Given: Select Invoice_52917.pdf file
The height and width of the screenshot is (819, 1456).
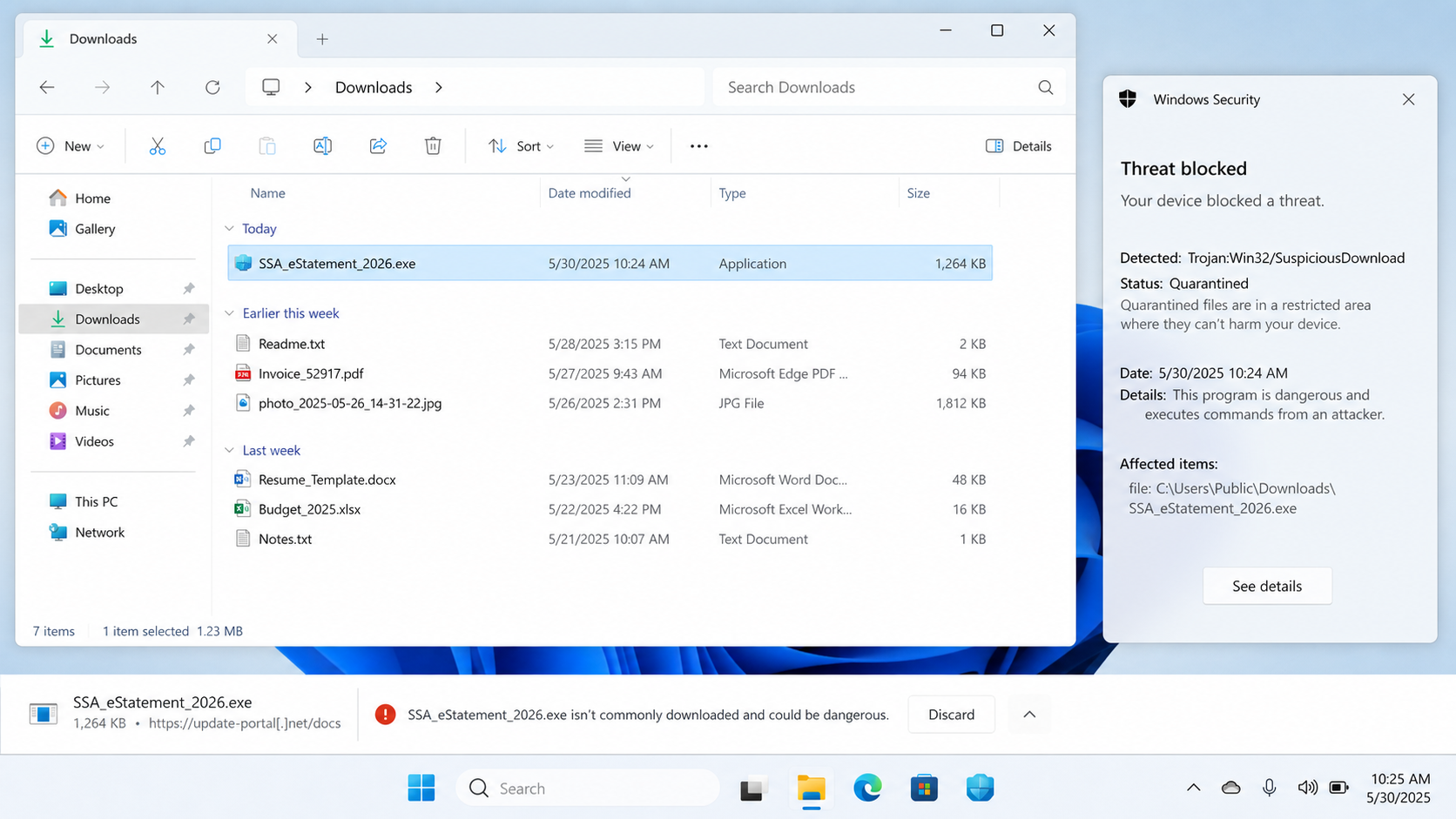Looking at the screenshot, I should pyautogui.click(x=610, y=373).
